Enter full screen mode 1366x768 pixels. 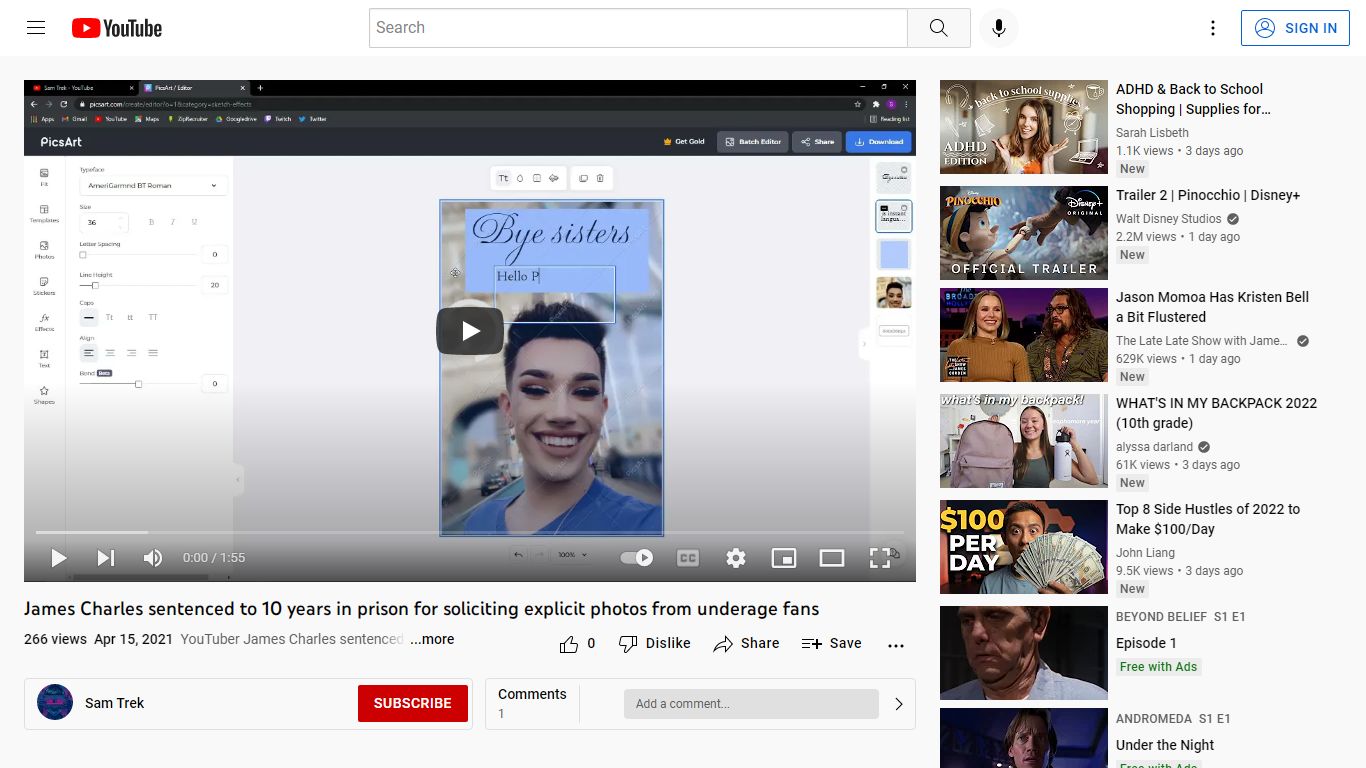tap(880, 558)
